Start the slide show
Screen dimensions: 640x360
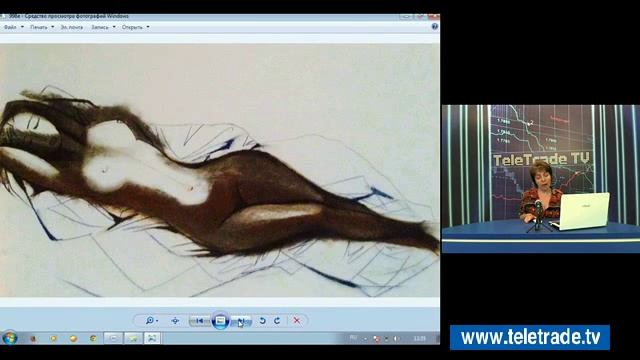[220, 321]
